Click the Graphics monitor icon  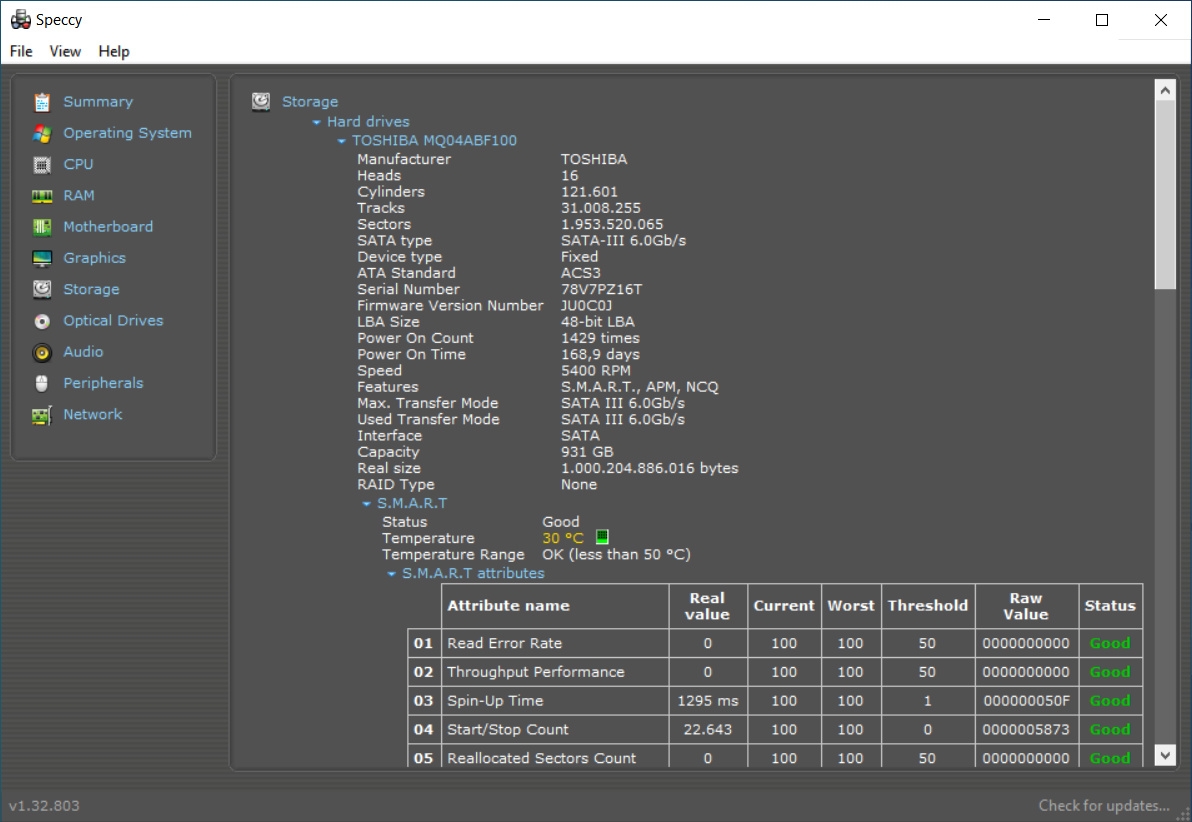(42, 259)
